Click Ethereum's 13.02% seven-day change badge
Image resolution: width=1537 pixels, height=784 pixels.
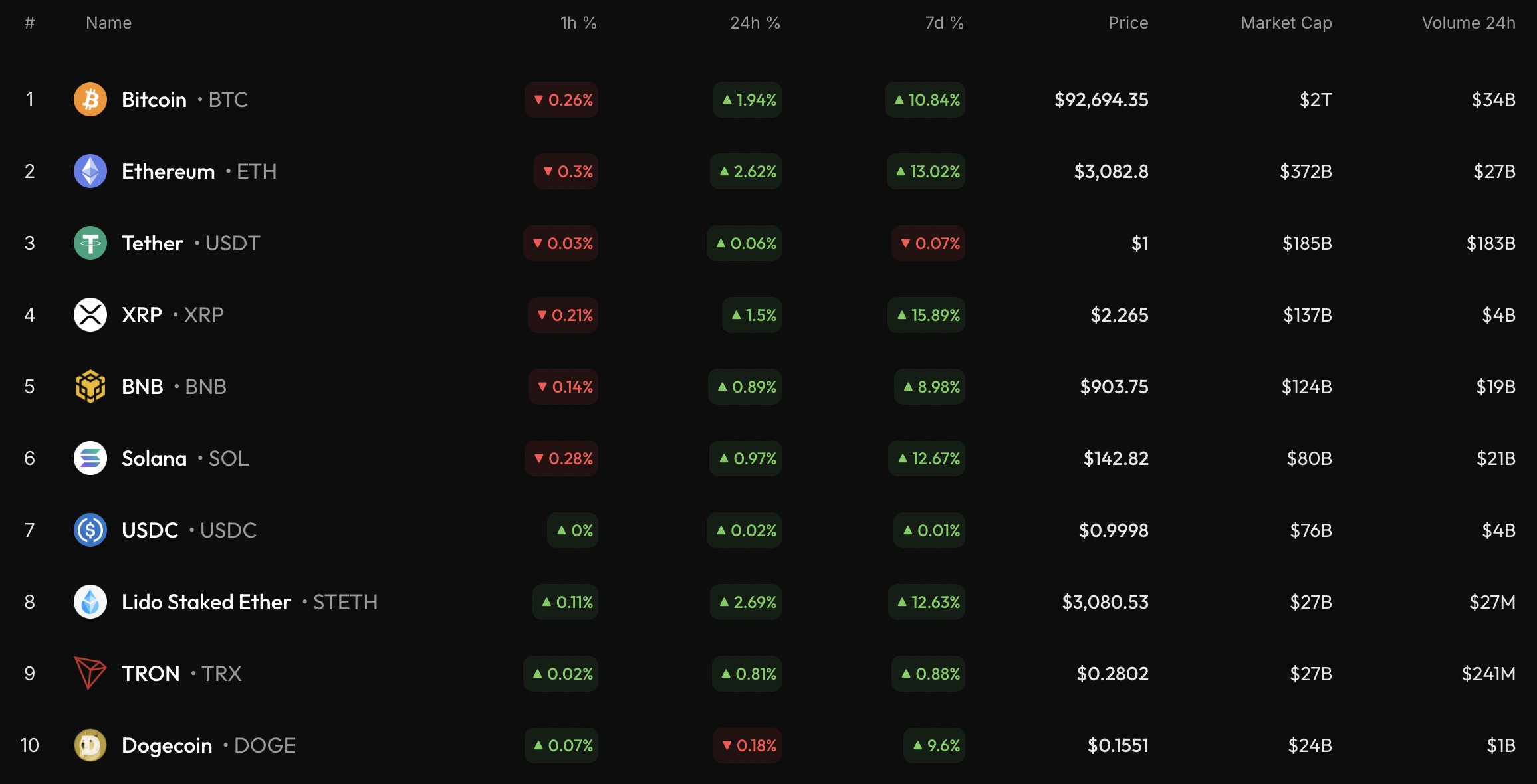(x=926, y=171)
